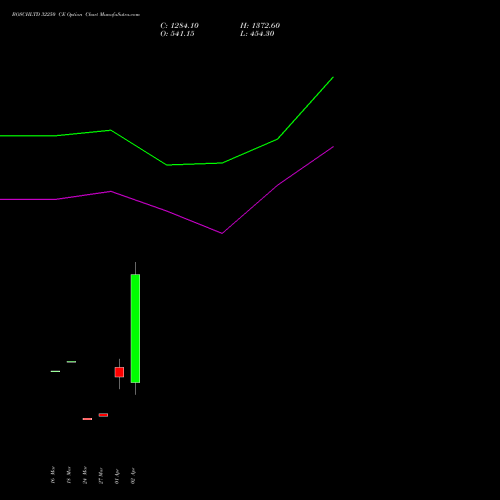Click the 24 Mar date axis label

(x=85, y=475)
